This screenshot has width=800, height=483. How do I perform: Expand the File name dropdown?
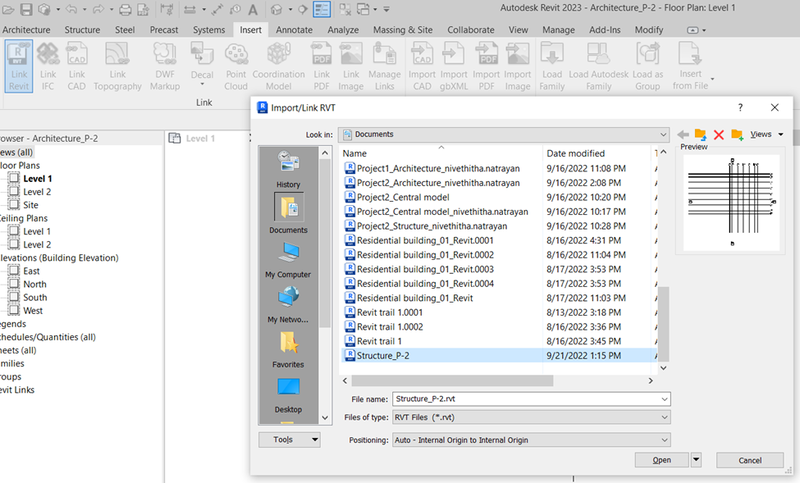coord(664,399)
